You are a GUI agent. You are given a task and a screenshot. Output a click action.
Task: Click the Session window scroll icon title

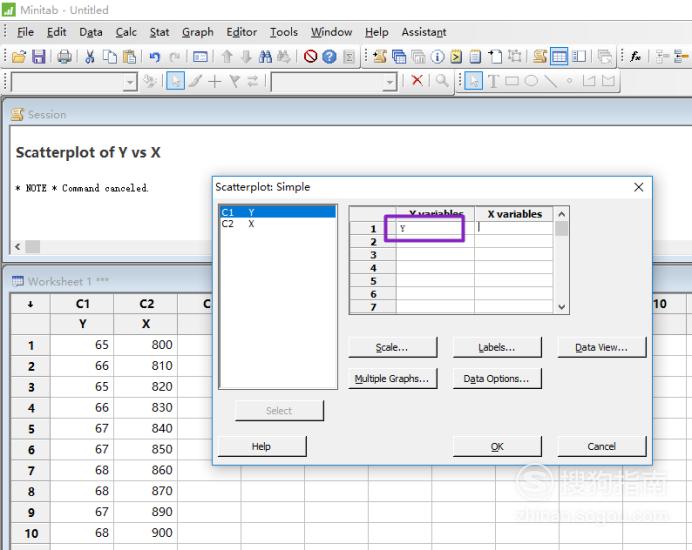click(18, 114)
